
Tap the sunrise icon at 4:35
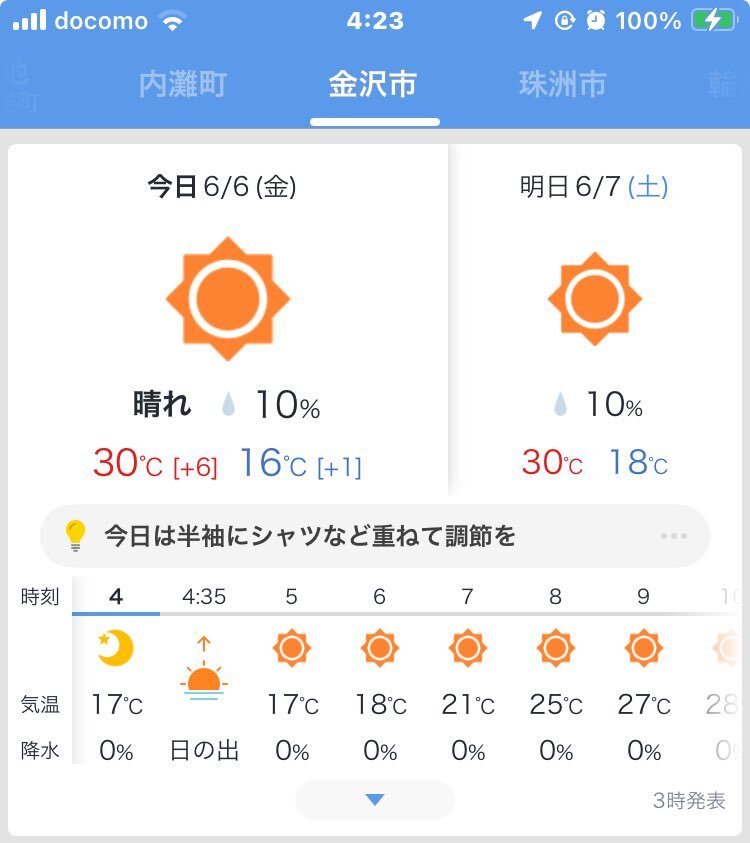pyautogui.click(x=204, y=668)
